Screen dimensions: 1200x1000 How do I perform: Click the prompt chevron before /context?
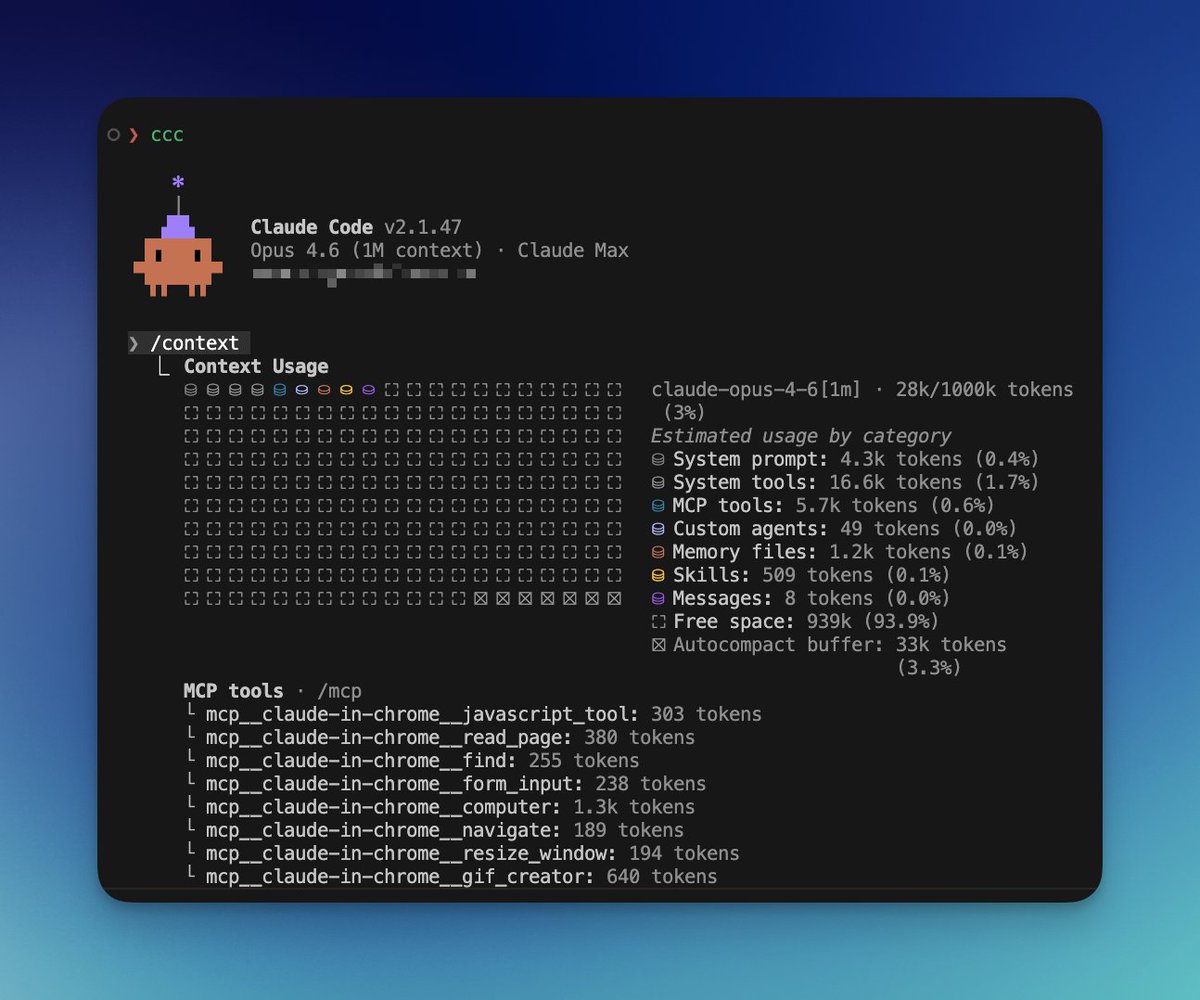(x=134, y=343)
